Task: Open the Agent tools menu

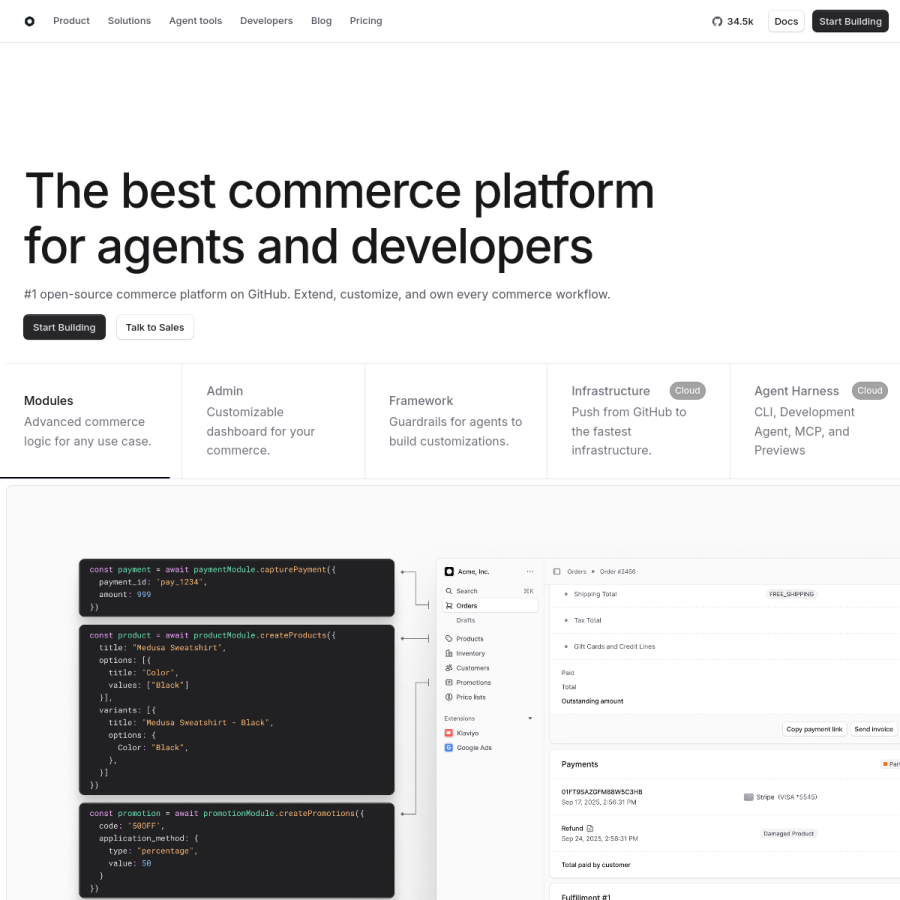Action: pos(195,21)
